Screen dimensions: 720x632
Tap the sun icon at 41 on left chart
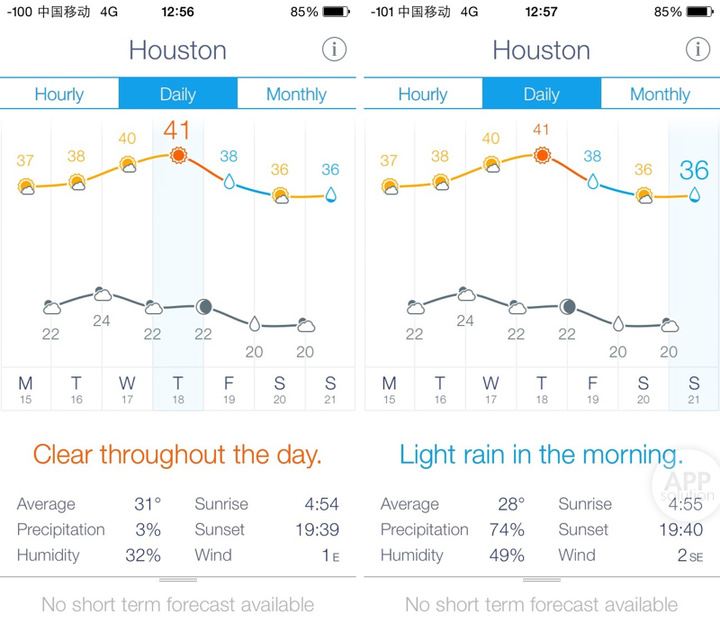[x=178, y=155]
